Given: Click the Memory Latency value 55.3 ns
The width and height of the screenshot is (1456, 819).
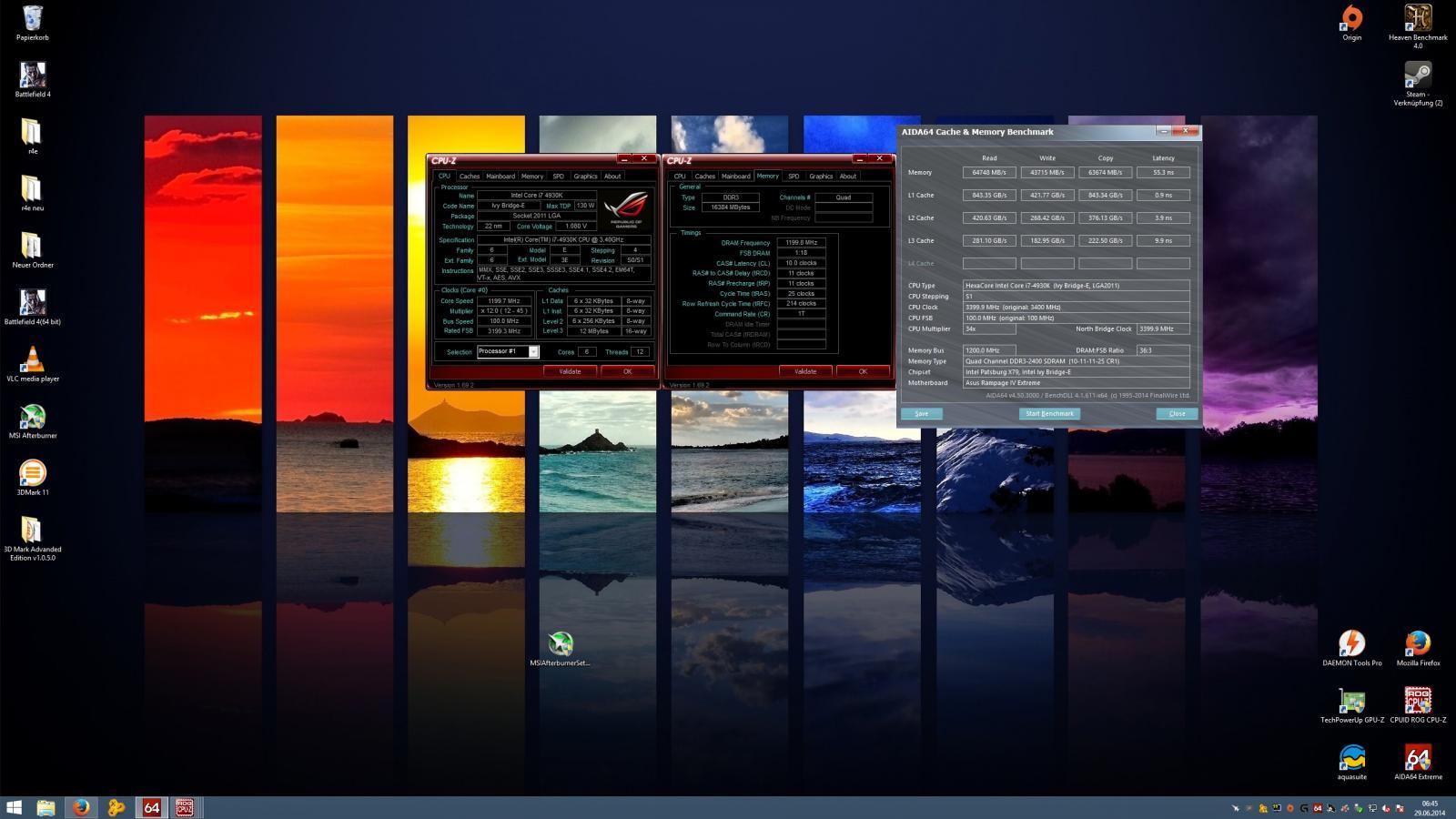Looking at the screenshot, I should [1164, 172].
